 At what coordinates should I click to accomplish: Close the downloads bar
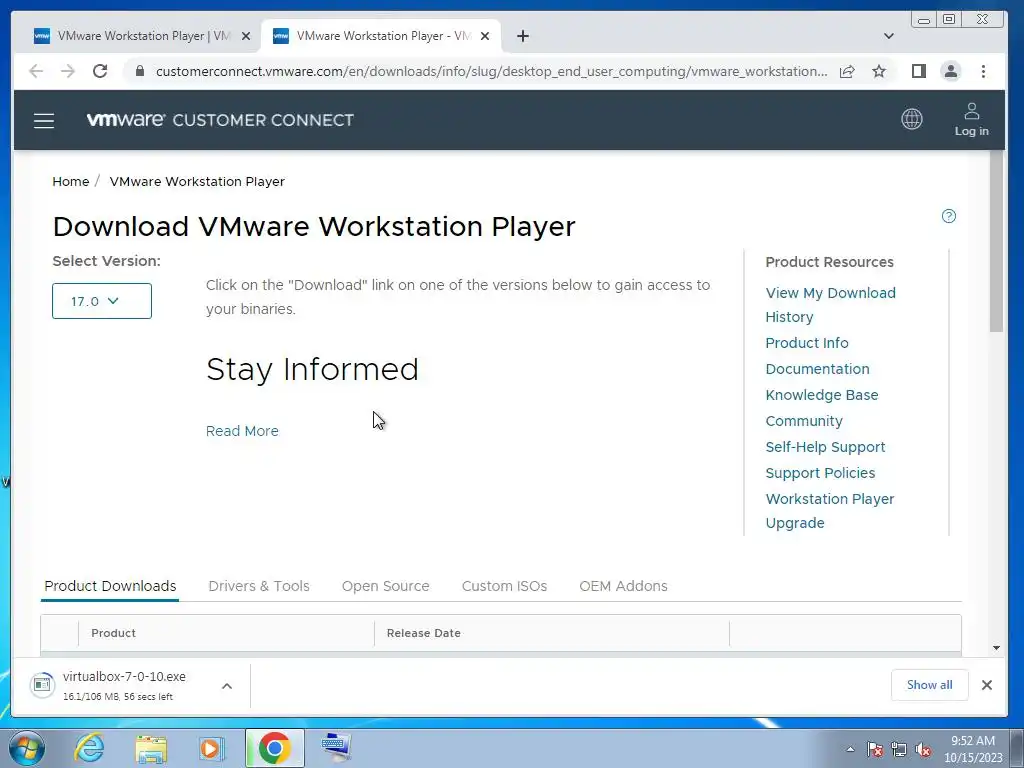coord(987,685)
